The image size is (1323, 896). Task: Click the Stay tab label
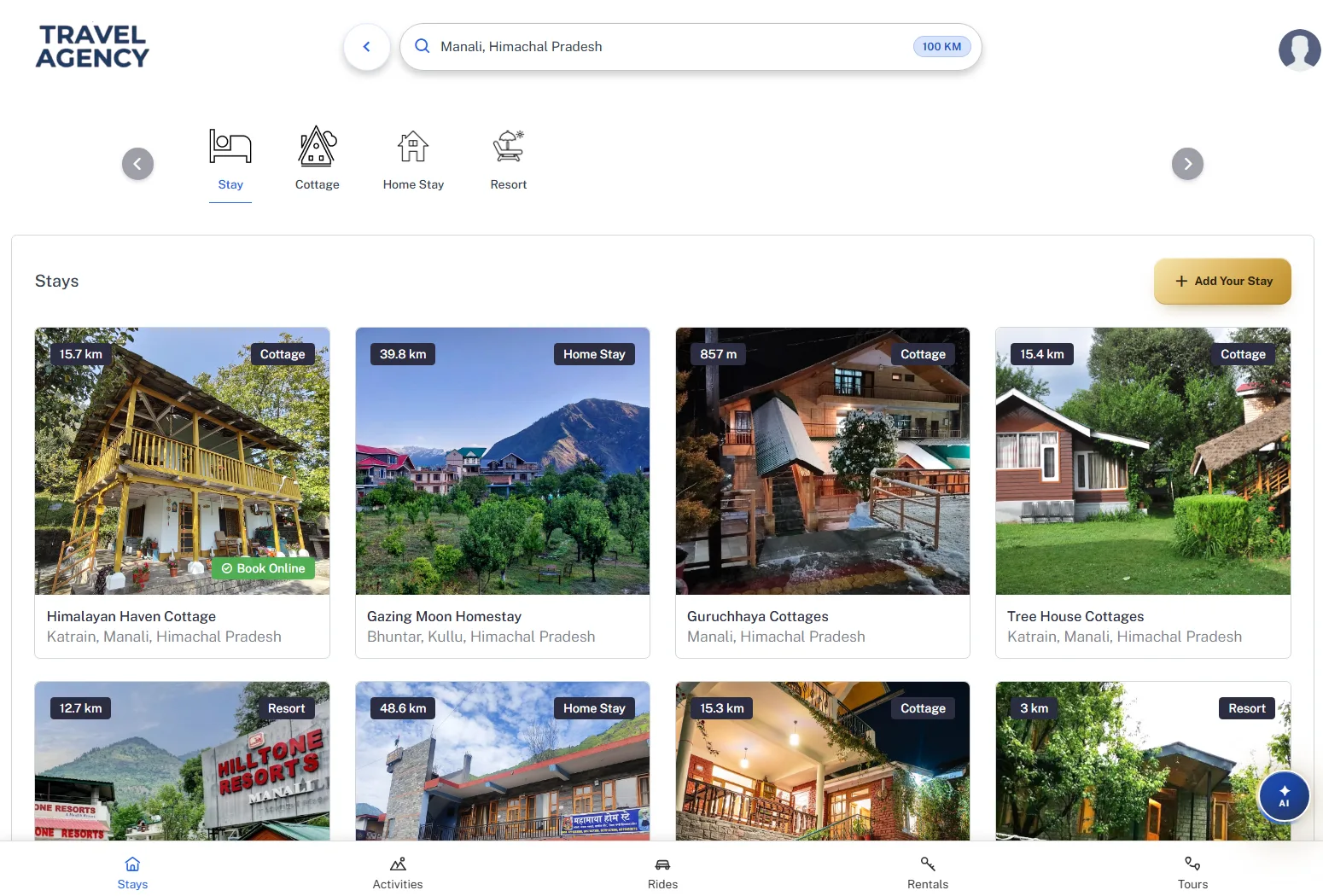pos(230,184)
